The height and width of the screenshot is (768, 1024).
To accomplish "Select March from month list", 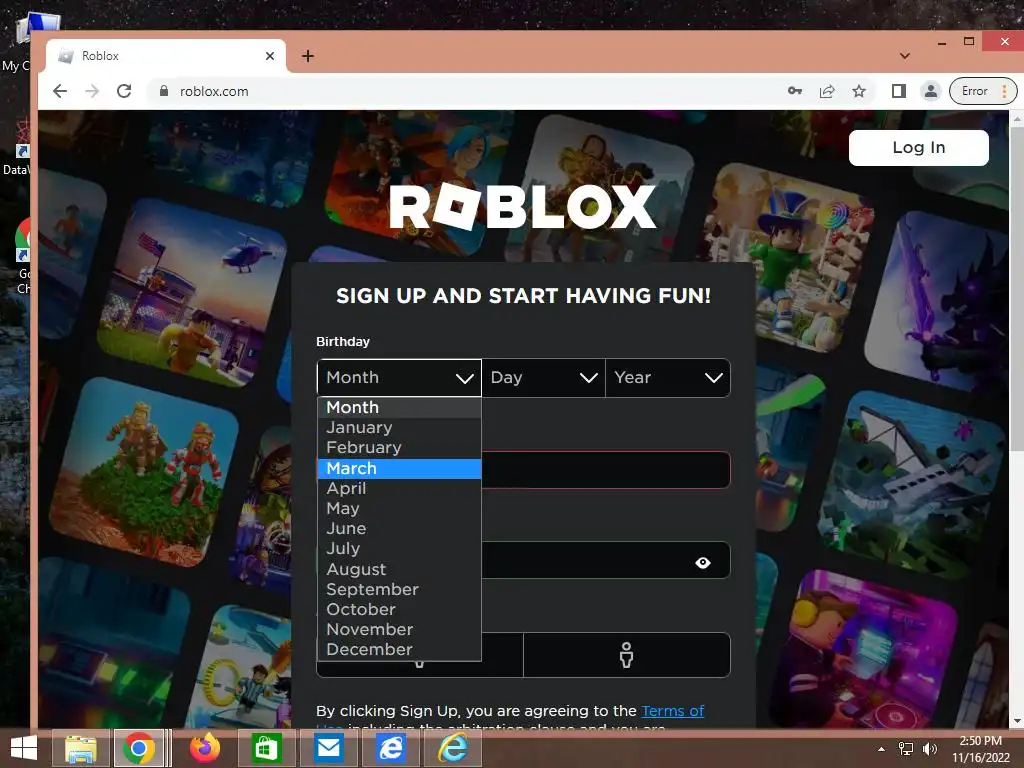I will pyautogui.click(x=399, y=468).
